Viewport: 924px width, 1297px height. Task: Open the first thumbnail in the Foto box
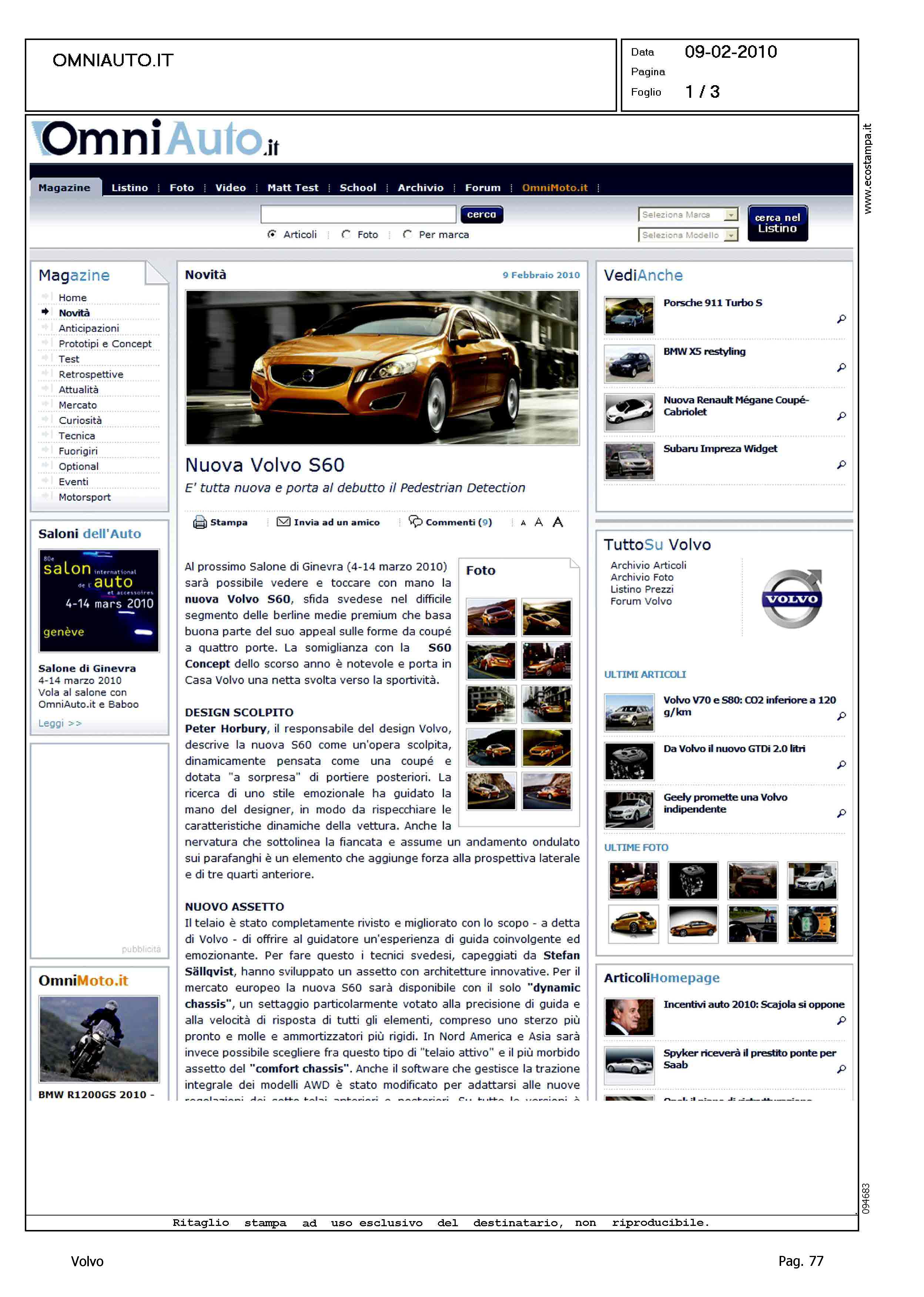coord(491,617)
